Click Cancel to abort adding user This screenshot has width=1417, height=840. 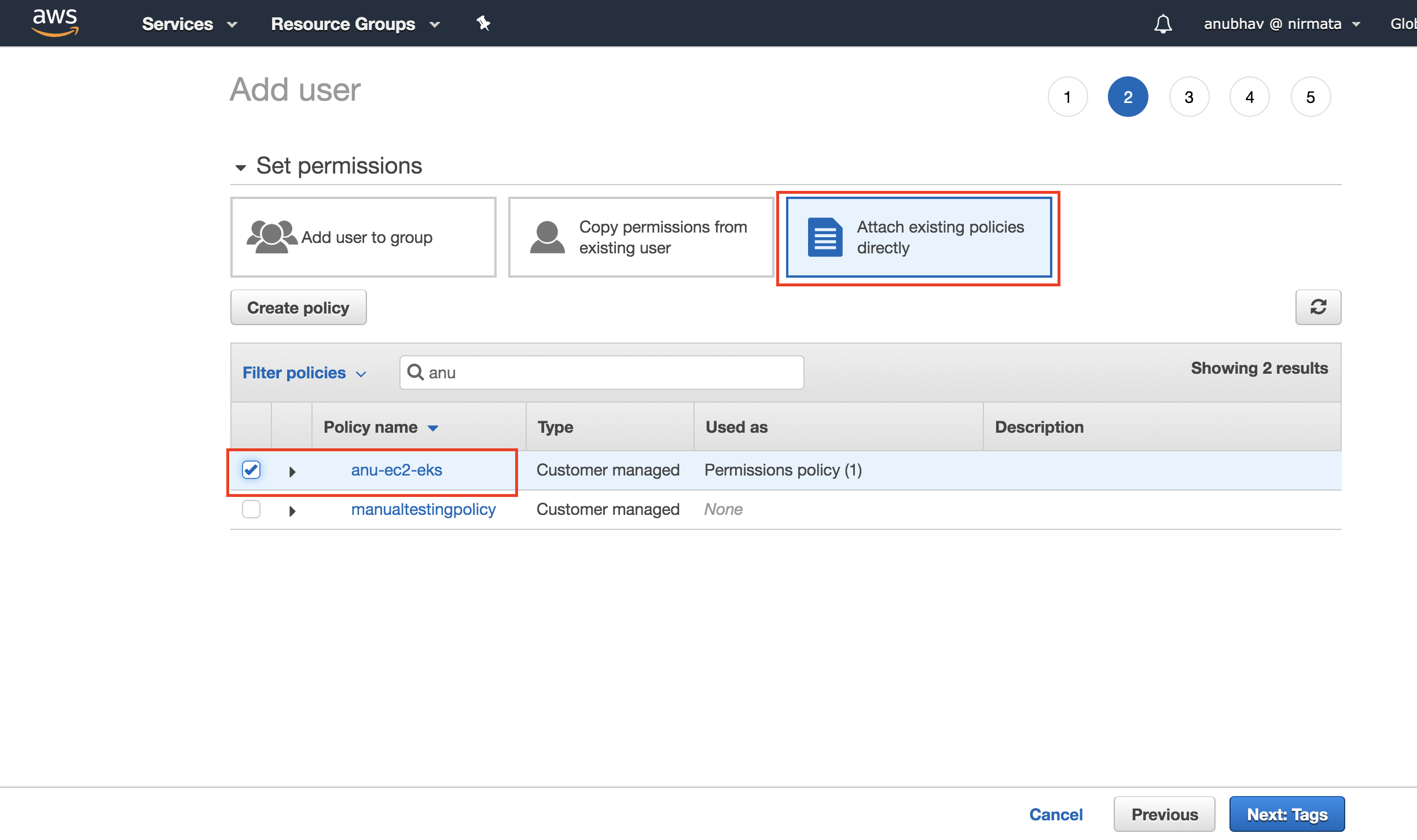click(x=1056, y=814)
